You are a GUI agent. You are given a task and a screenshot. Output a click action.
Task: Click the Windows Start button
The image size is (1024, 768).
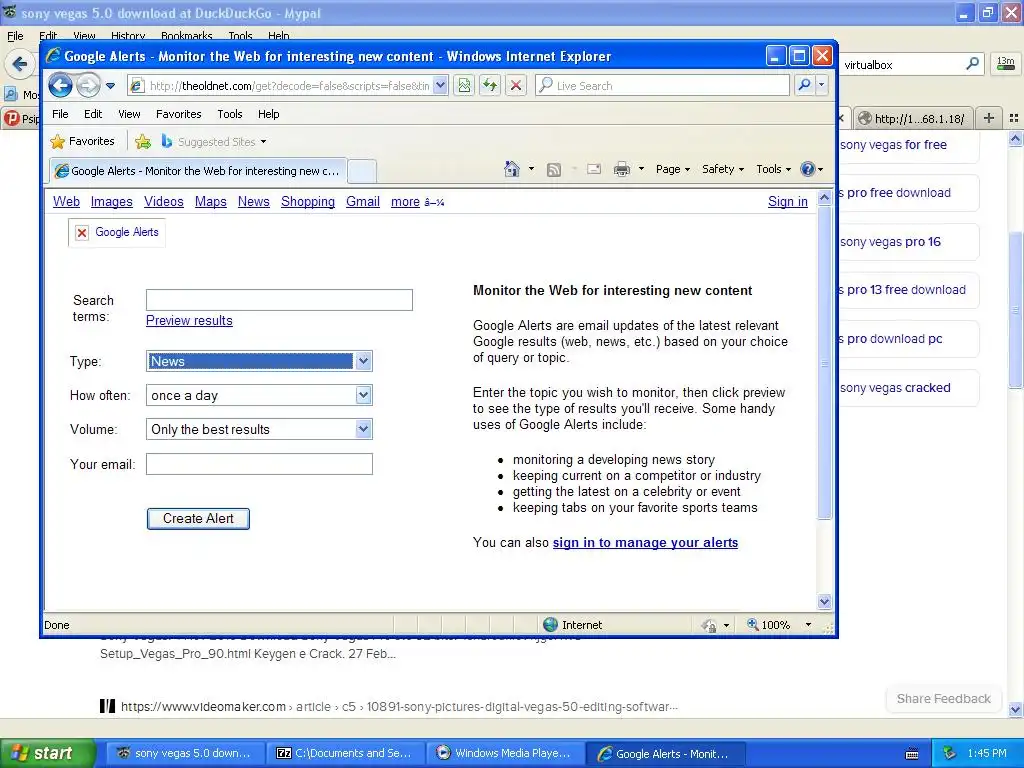pos(47,753)
